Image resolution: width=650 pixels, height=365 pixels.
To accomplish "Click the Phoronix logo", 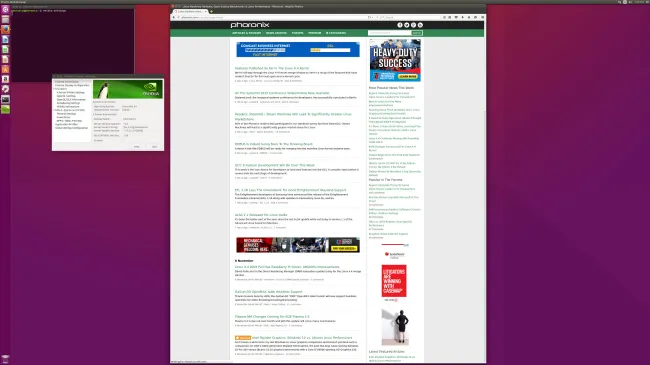I will point(250,25).
